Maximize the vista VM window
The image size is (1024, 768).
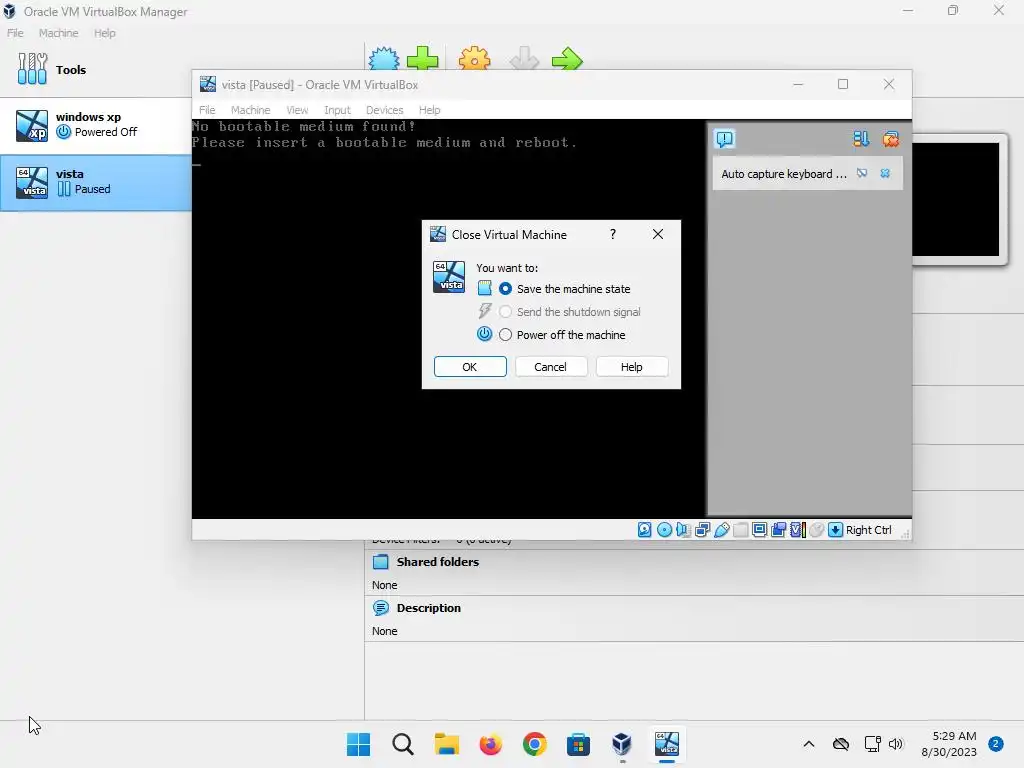(x=843, y=84)
